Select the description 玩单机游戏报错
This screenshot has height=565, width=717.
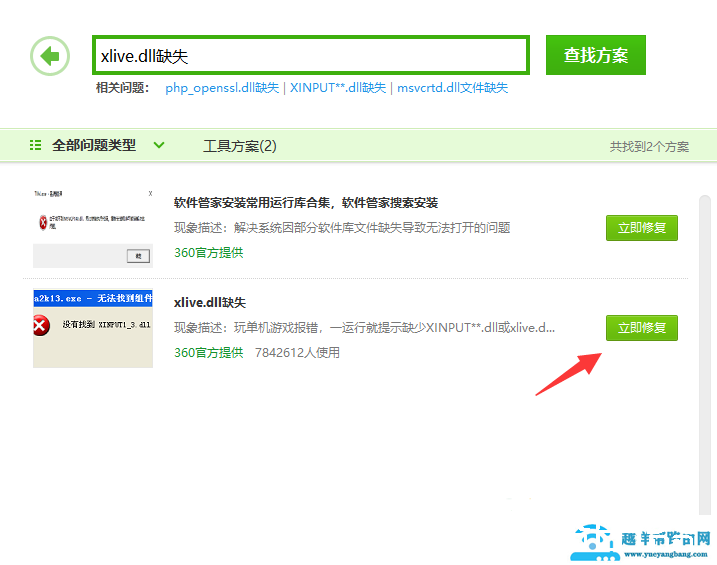pyautogui.click(x=364, y=328)
